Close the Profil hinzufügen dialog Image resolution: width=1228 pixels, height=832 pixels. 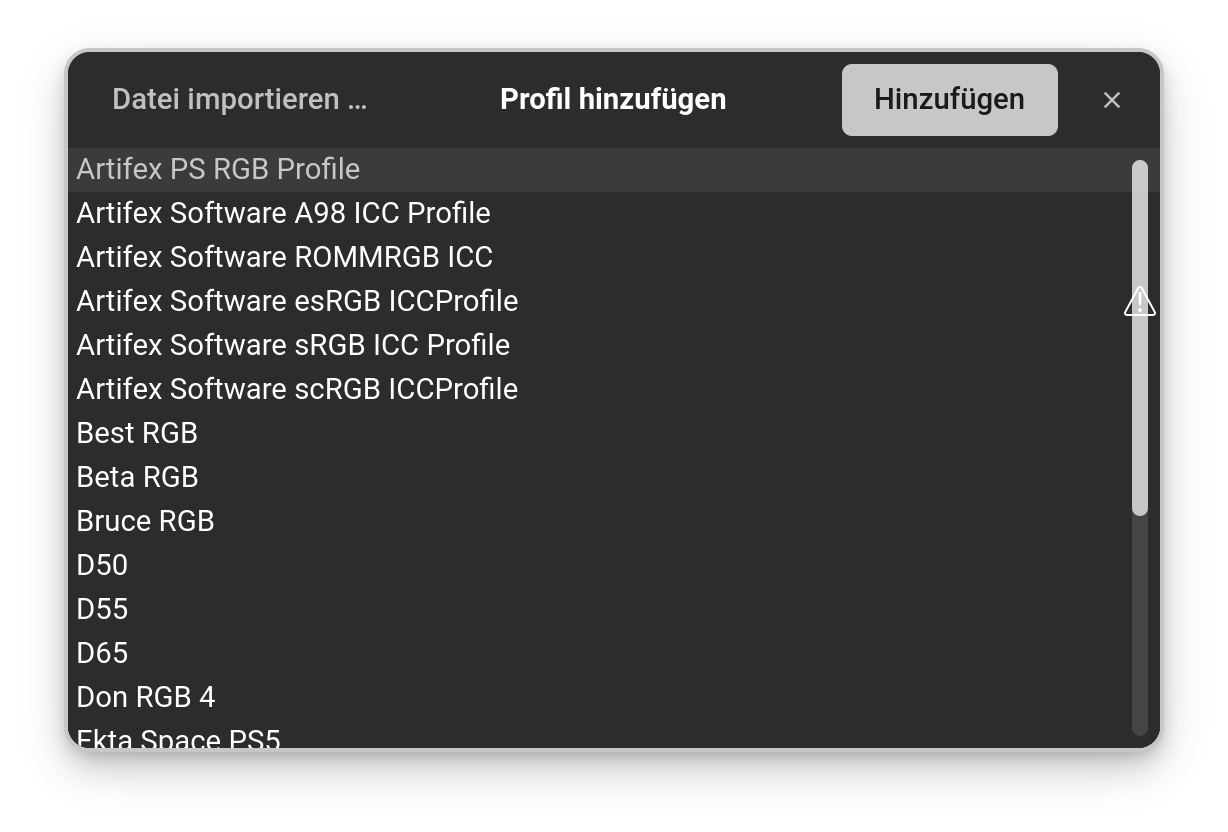1111,100
